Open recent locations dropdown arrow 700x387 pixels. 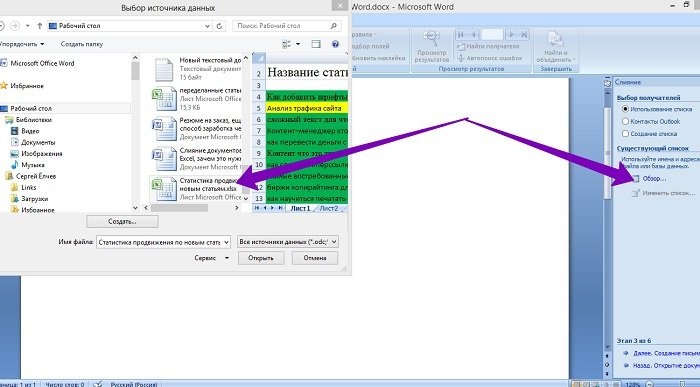tap(28, 26)
